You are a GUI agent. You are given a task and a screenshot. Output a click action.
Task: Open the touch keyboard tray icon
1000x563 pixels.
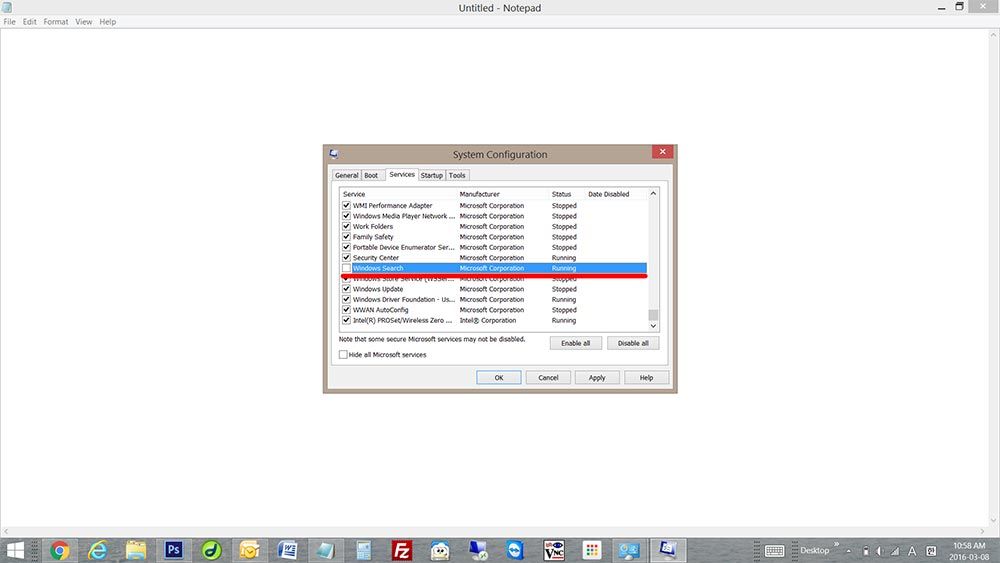coord(774,551)
